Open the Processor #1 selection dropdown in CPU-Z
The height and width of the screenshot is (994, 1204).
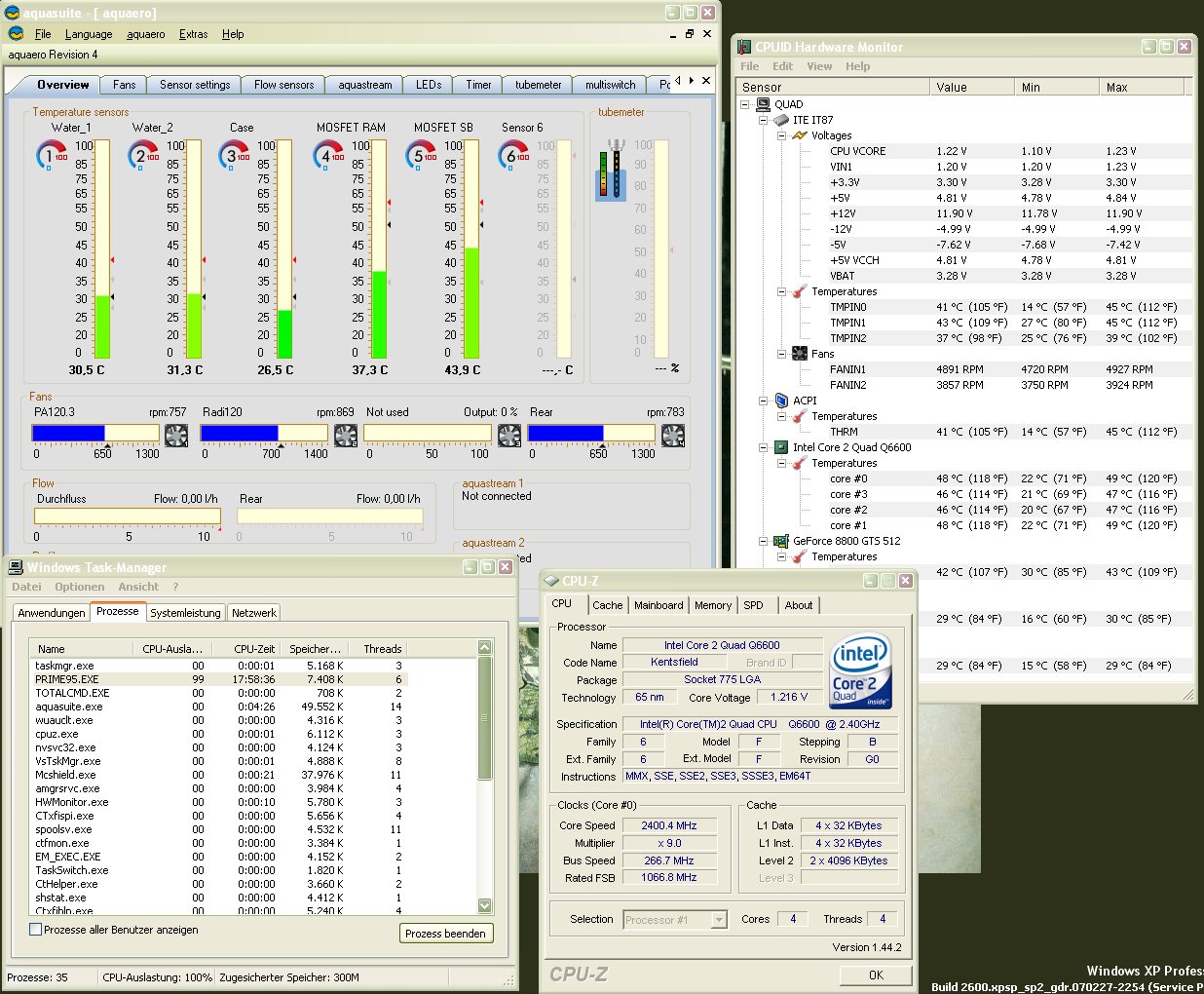point(719,920)
